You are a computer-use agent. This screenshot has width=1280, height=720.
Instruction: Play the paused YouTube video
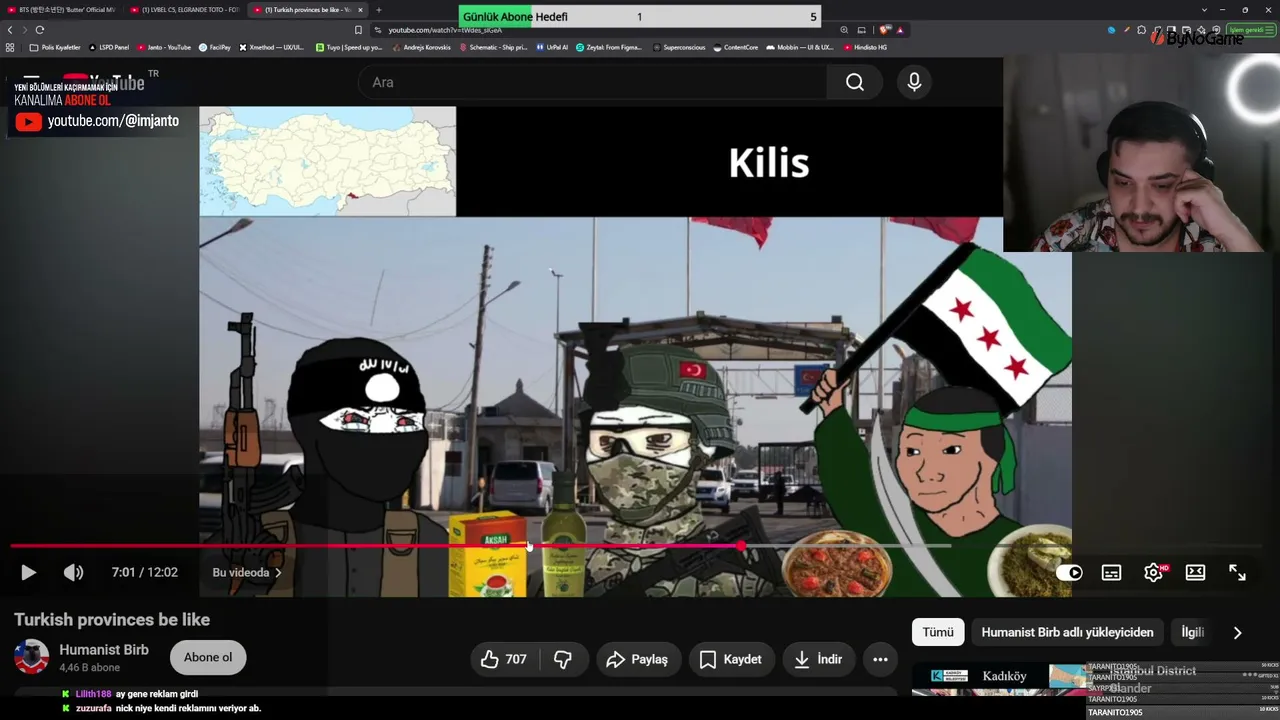click(x=28, y=573)
